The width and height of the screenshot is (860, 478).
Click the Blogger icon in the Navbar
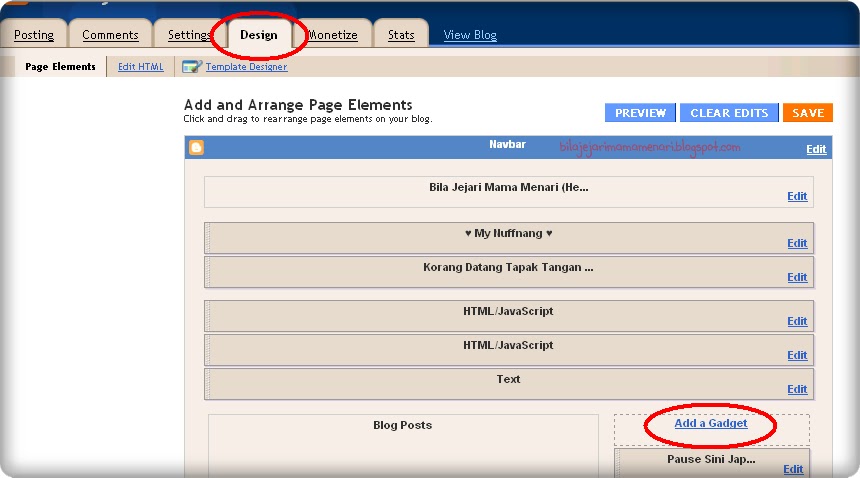(x=196, y=147)
